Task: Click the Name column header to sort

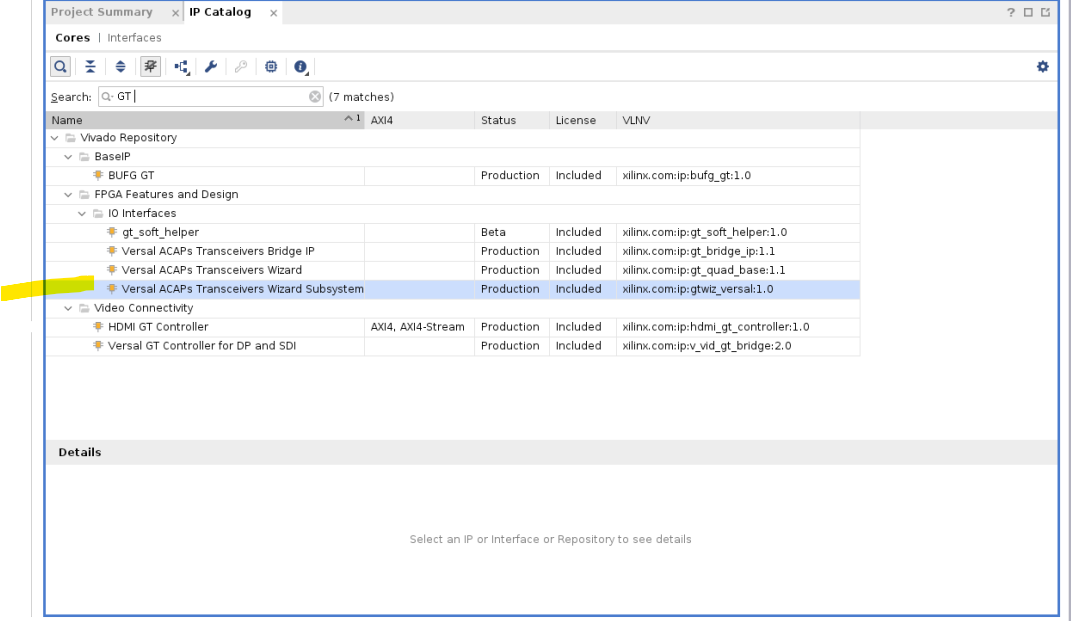Action: point(66,119)
